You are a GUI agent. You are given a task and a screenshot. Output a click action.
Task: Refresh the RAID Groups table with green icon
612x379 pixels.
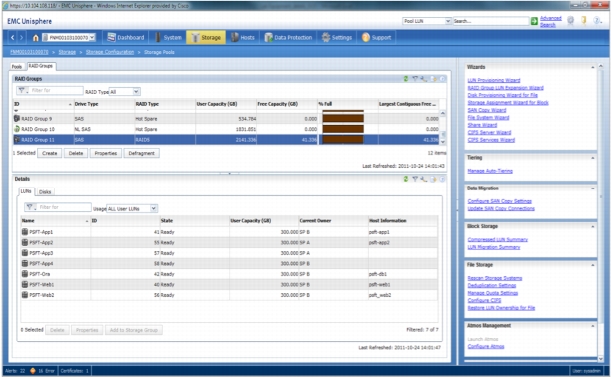tap(406, 79)
